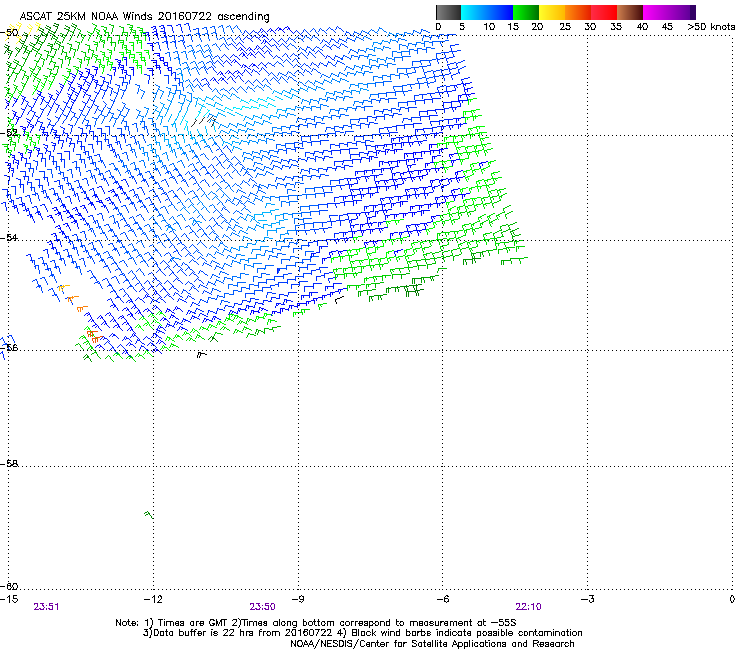Click the '-56' latitude axis label

[10, 348]
